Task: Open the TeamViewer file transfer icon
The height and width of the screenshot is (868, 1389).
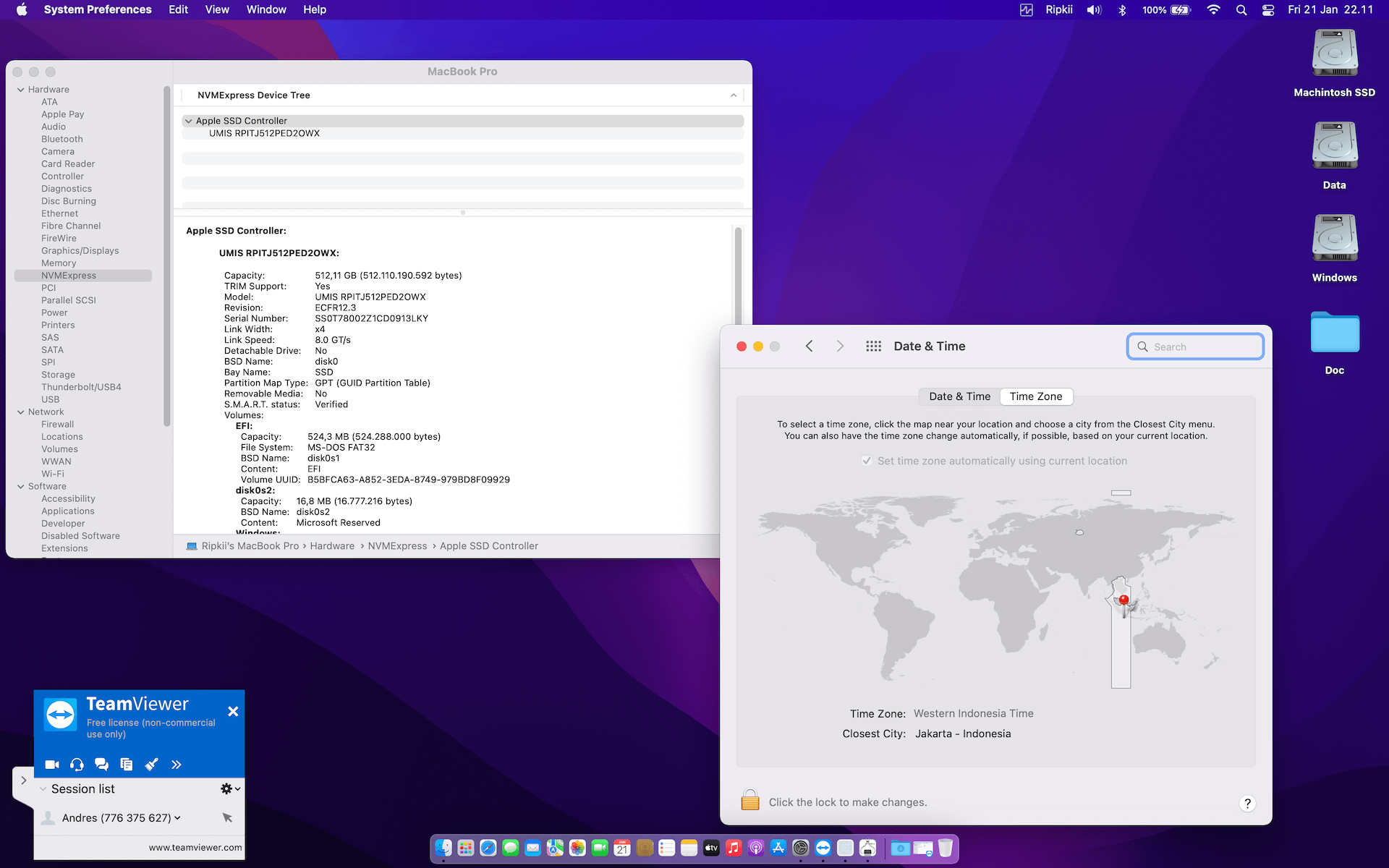Action: click(127, 765)
